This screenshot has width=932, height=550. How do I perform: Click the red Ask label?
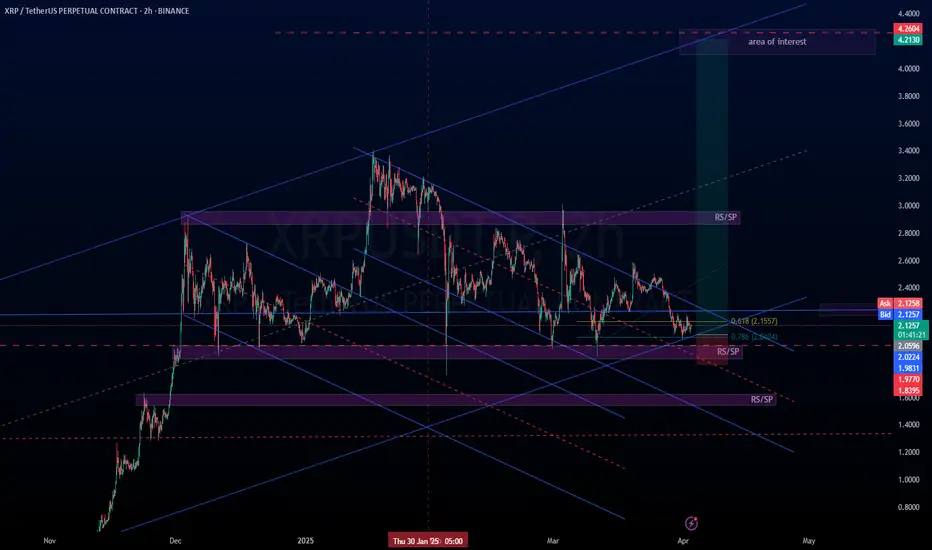pyautogui.click(x=885, y=303)
